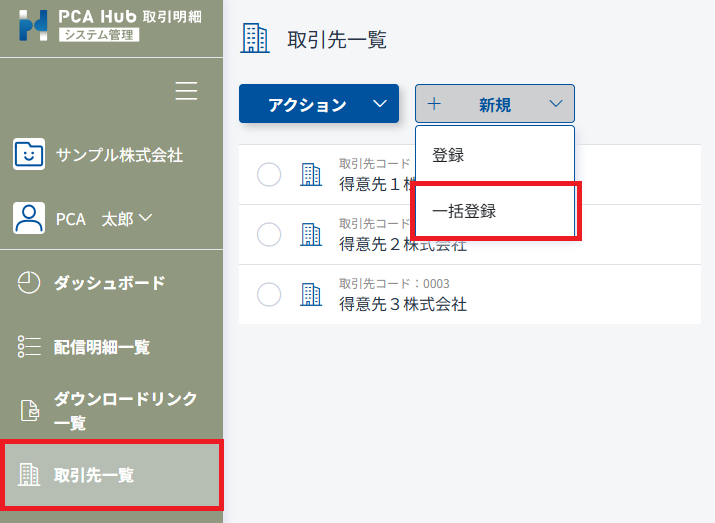Screen dimensions: 715x523
Task: Select the radio button for 得意先3株式会社
Action: coord(269,295)
